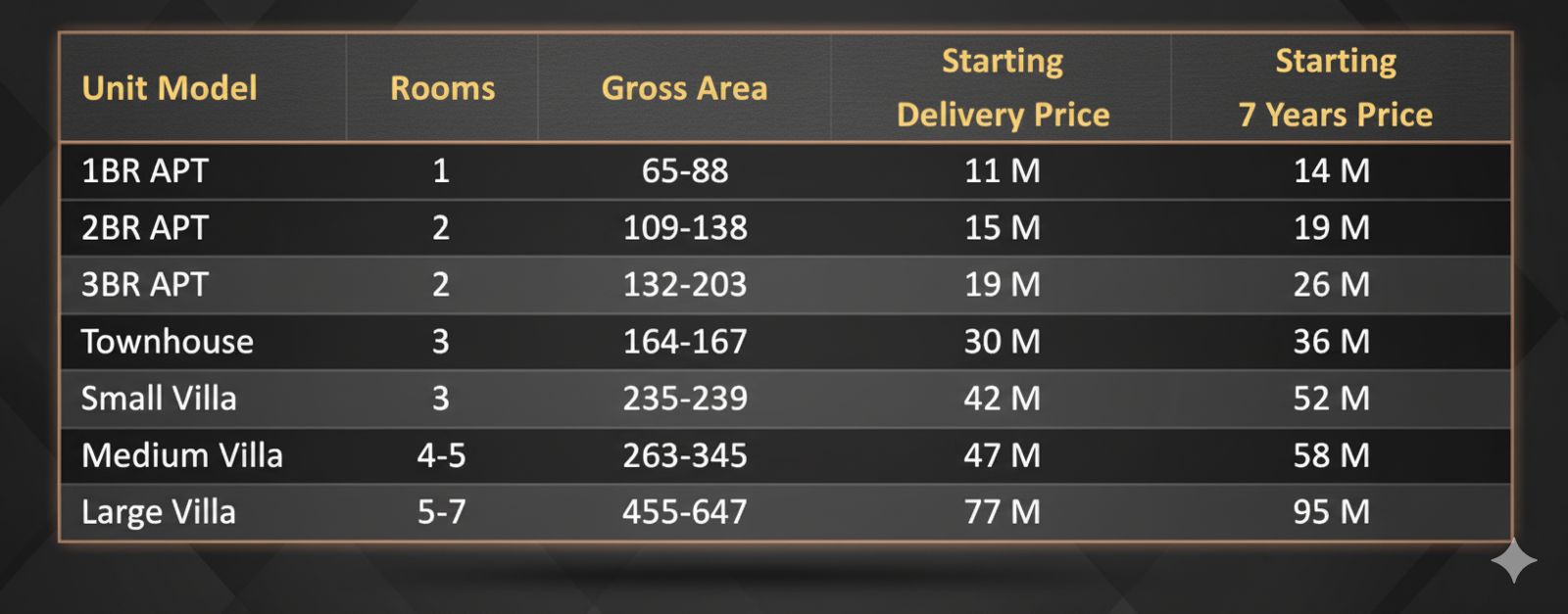Viewport: 1568px width, 614px height.
Task: Select the 95 M seven-year price
Action: coord(1332,512)
